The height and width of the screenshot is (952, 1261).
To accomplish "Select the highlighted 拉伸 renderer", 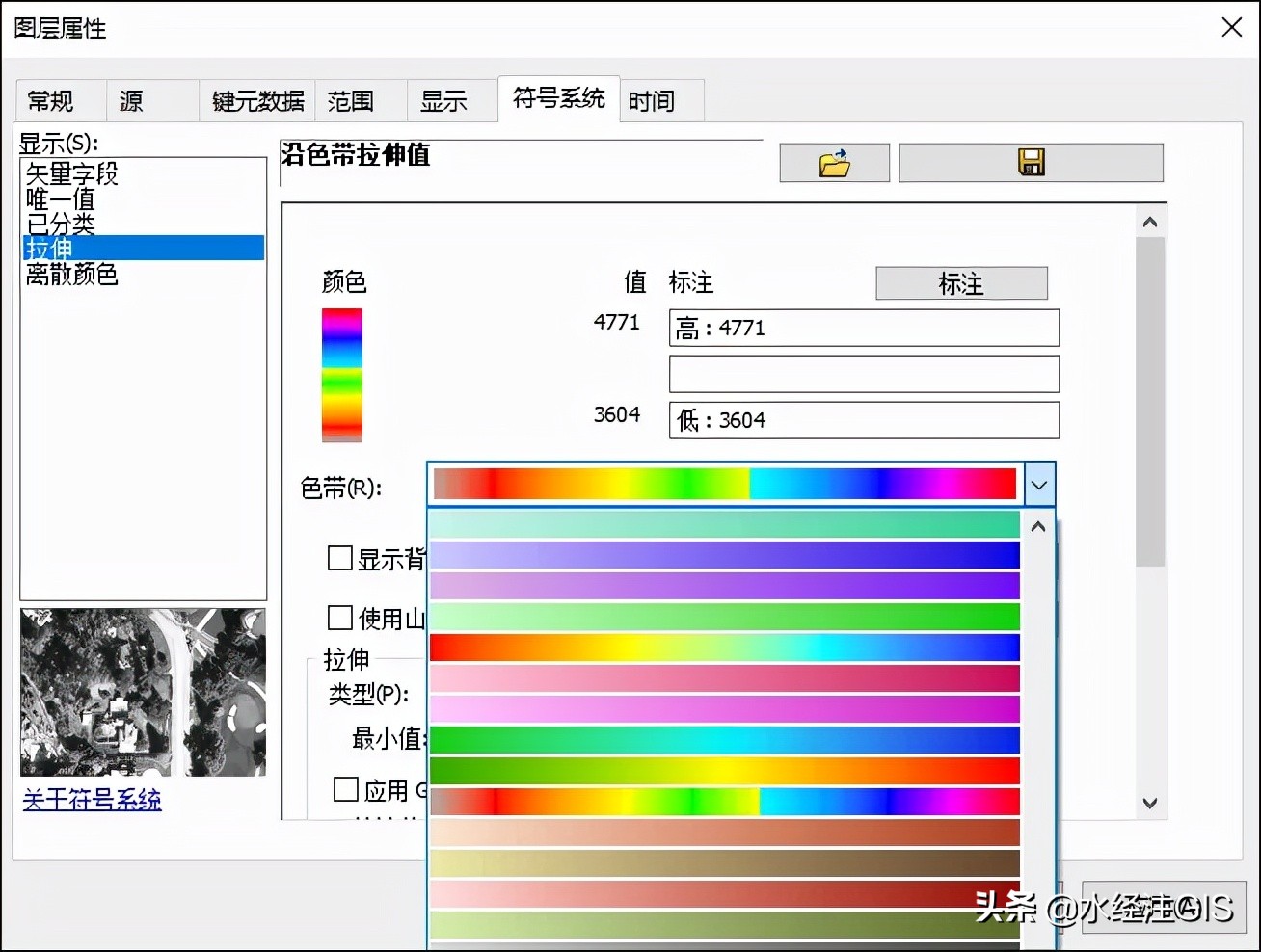I will pyautogui.click(x=144, y=248).
